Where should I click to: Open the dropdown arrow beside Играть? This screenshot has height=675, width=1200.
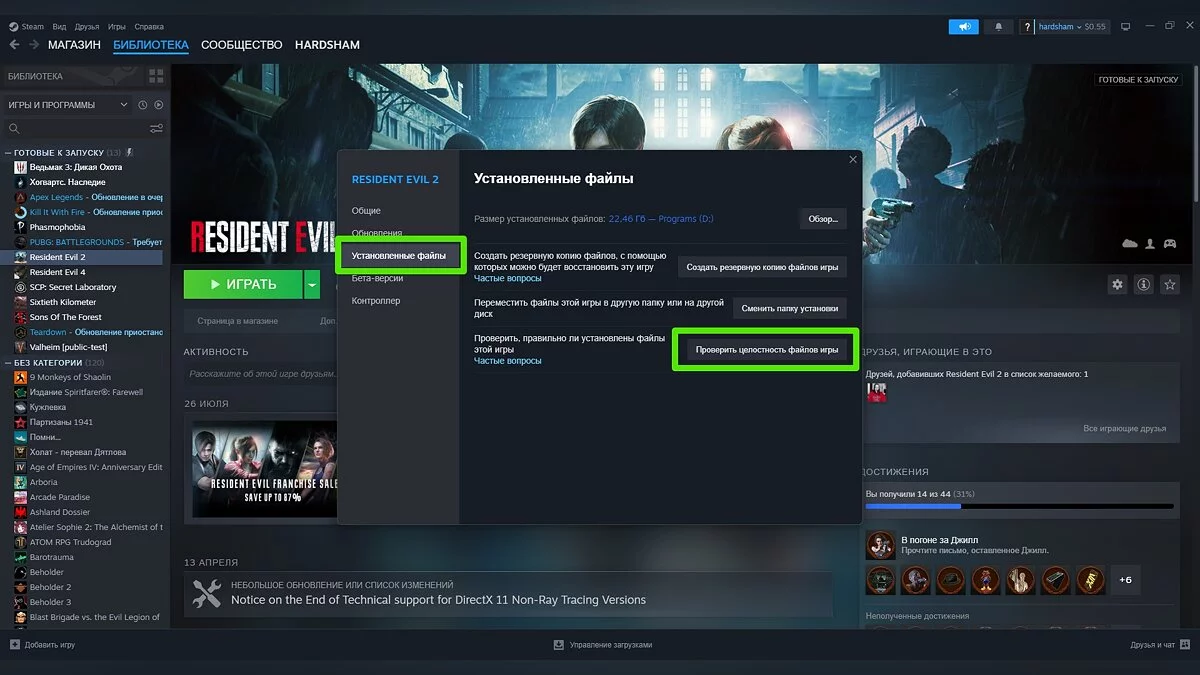pyautogui.click(x=312, y=284)
